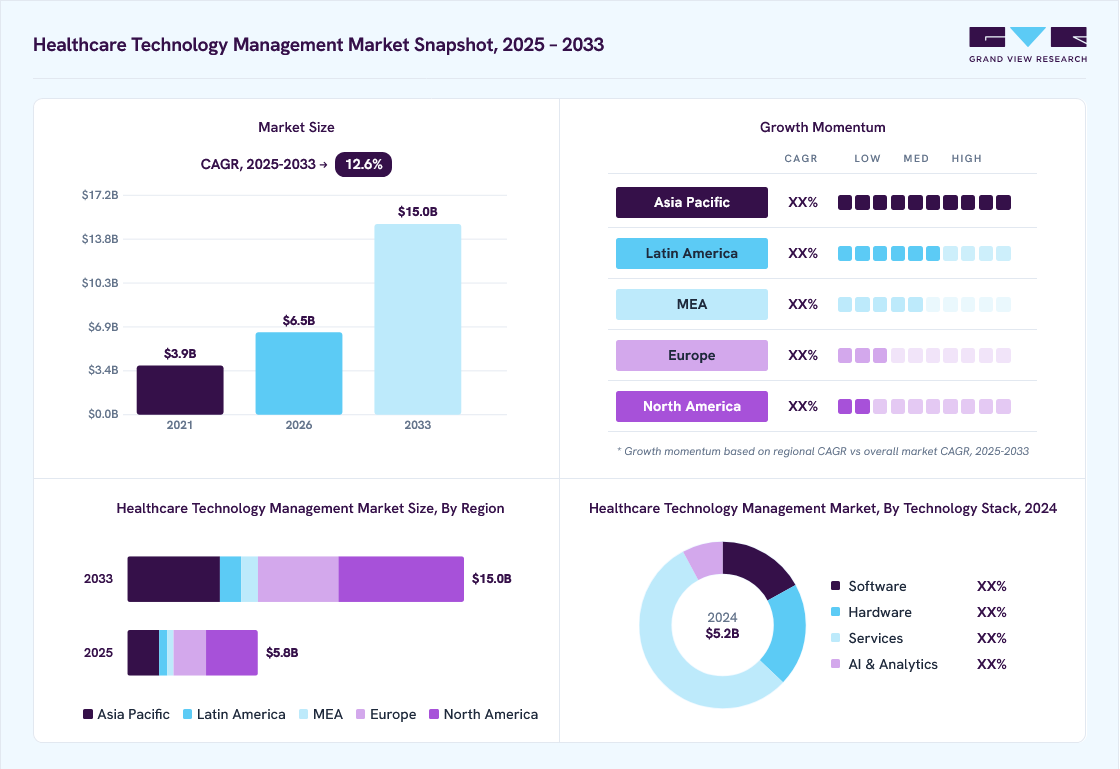Click the $15.0B total beside the 2033 stacked bar
This screenshot has height=769, width=1120.
point(491,579)
